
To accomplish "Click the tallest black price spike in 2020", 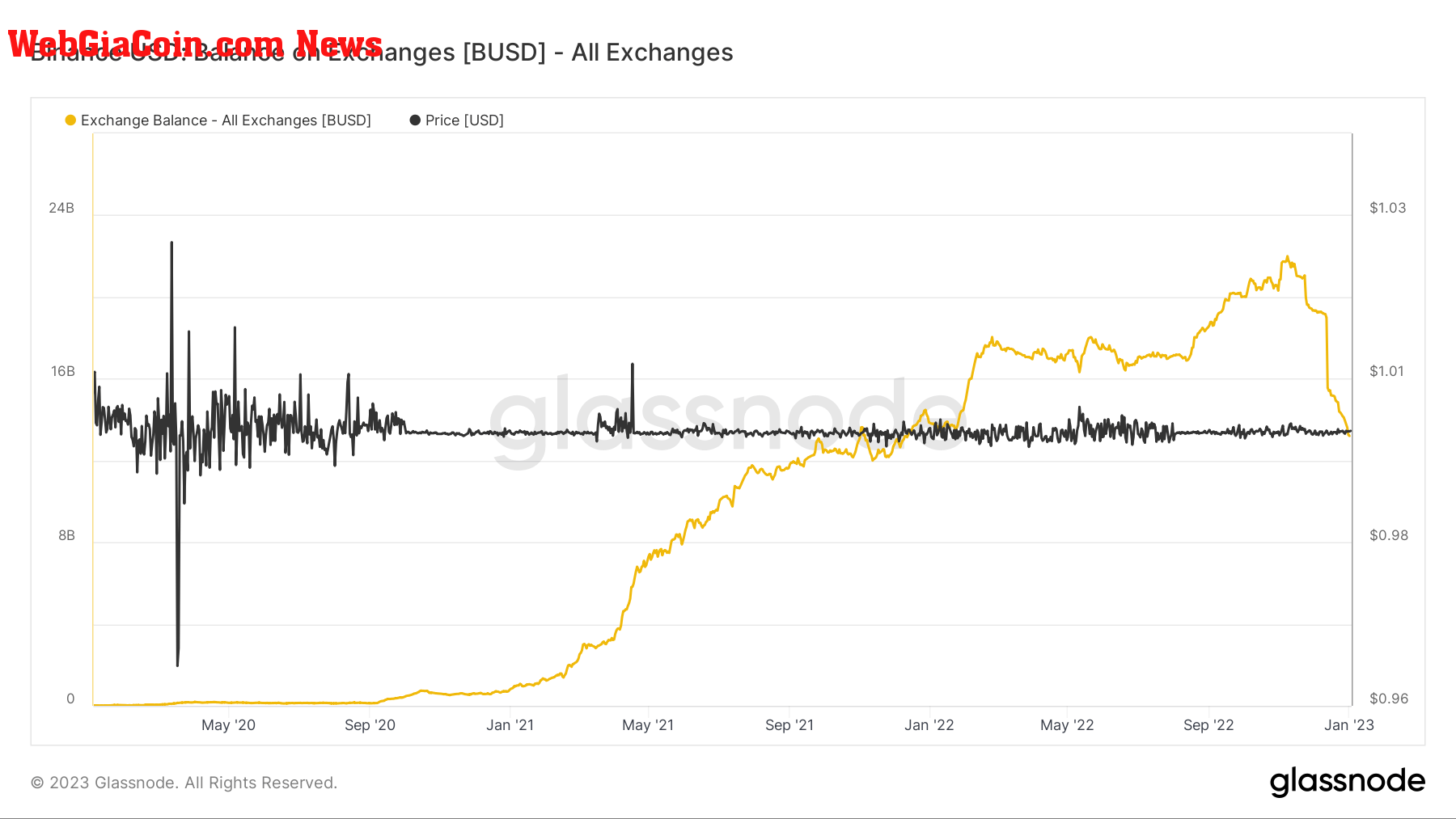I will pos(171,244).
